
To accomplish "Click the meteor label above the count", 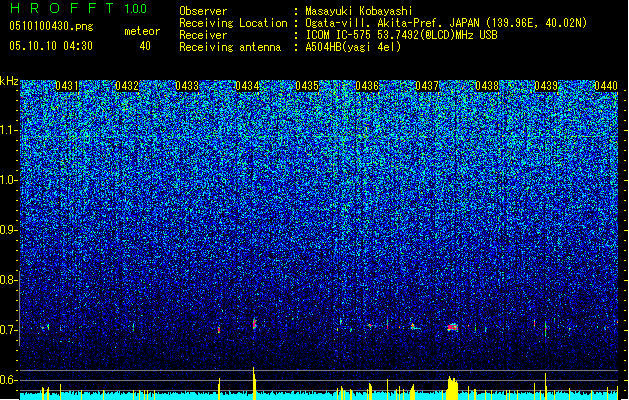I will pyautogui.click(x=142, y=31).
